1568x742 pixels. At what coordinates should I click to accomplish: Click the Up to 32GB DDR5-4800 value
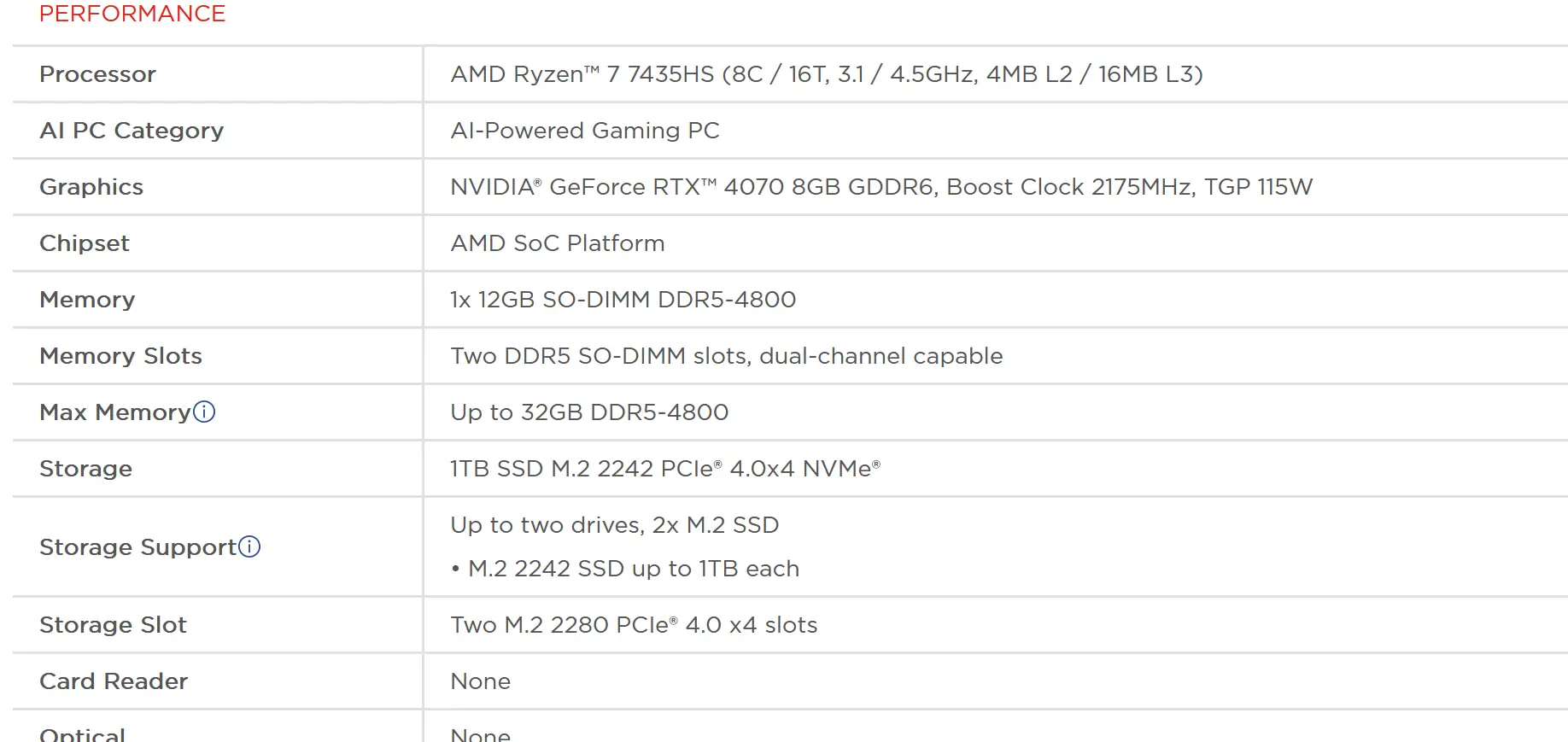(589, 412)
